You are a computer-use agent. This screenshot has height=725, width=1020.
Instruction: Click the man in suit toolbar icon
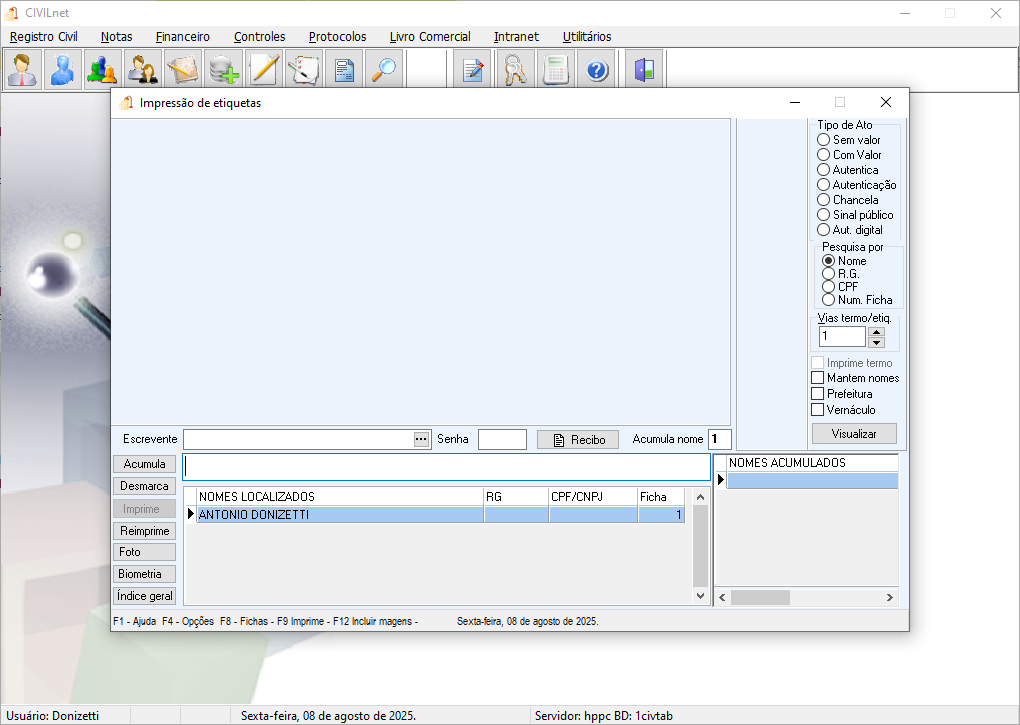[x=23, y=69]
